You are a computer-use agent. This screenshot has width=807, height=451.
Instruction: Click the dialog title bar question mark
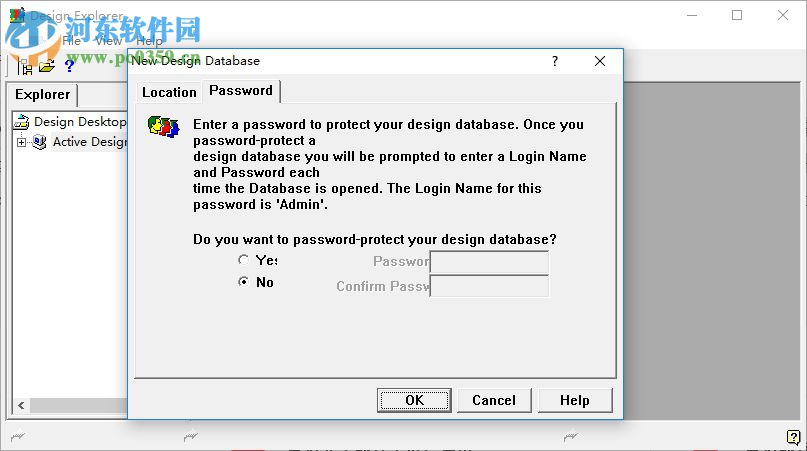(x=555, y=61)
